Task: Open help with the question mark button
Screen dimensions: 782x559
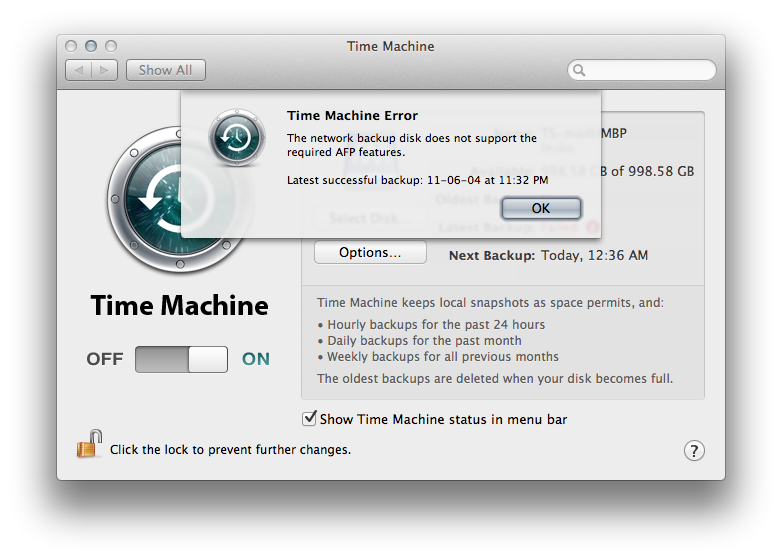Action: click(x=694, y=451)
